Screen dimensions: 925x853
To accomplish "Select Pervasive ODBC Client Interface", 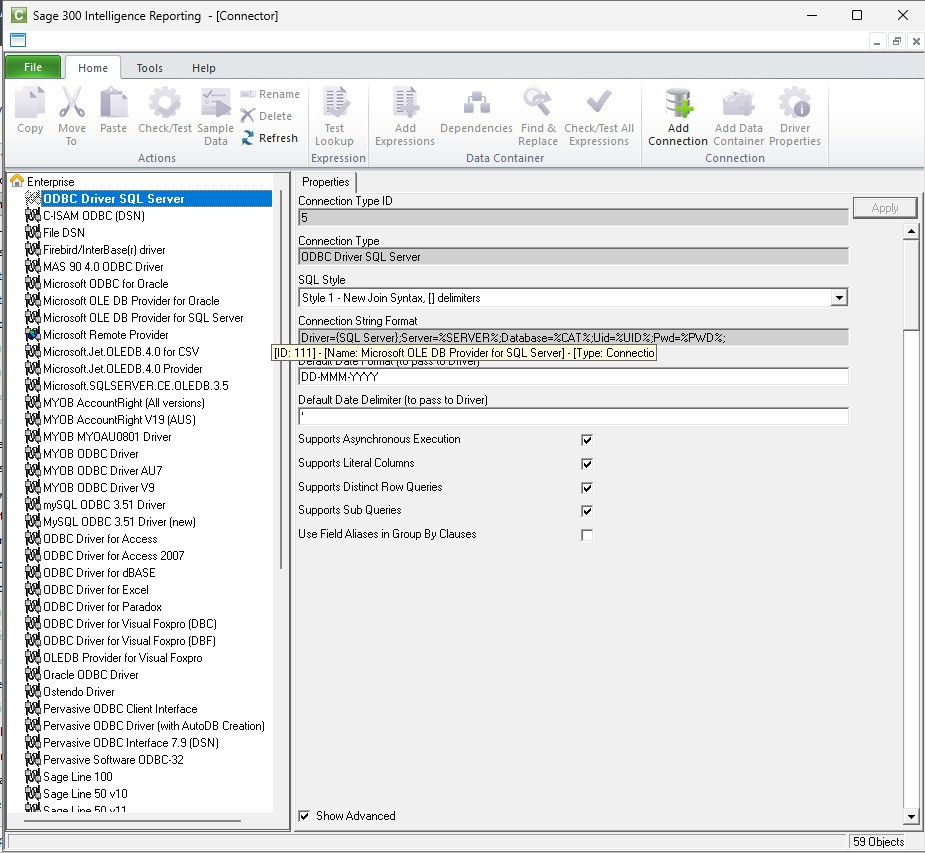I will (x=120, y=709).
